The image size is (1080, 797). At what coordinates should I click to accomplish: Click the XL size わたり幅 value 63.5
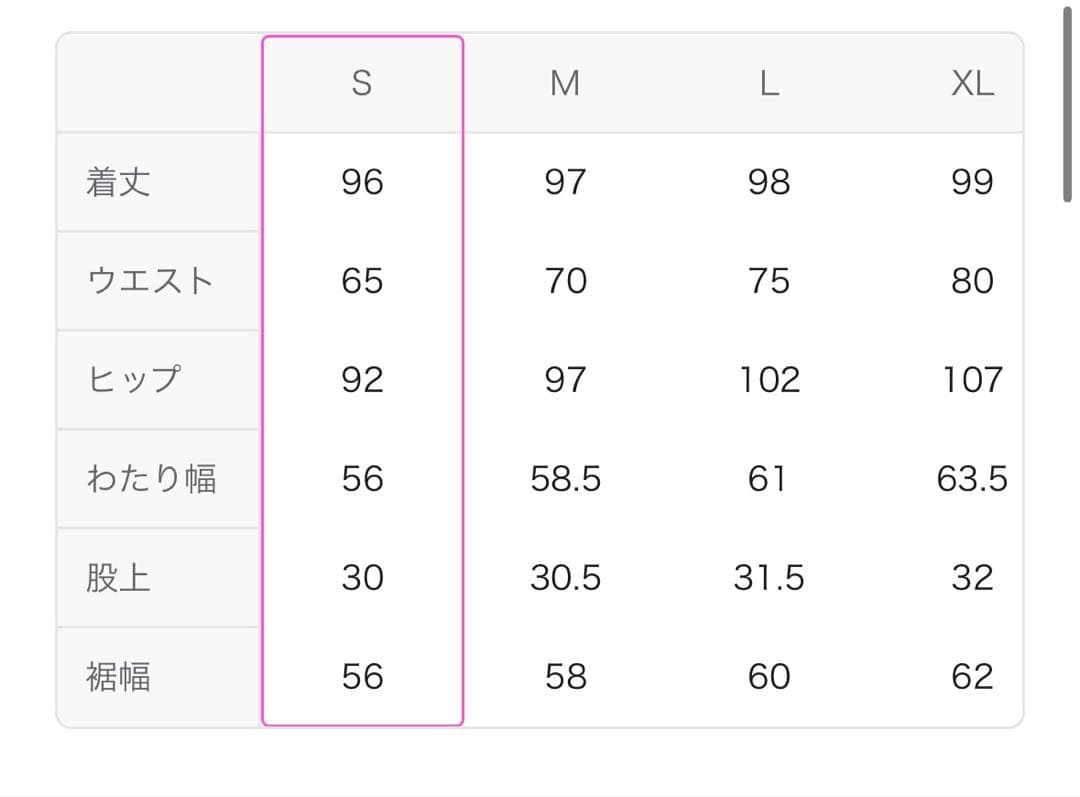click(x=972, y=479)
